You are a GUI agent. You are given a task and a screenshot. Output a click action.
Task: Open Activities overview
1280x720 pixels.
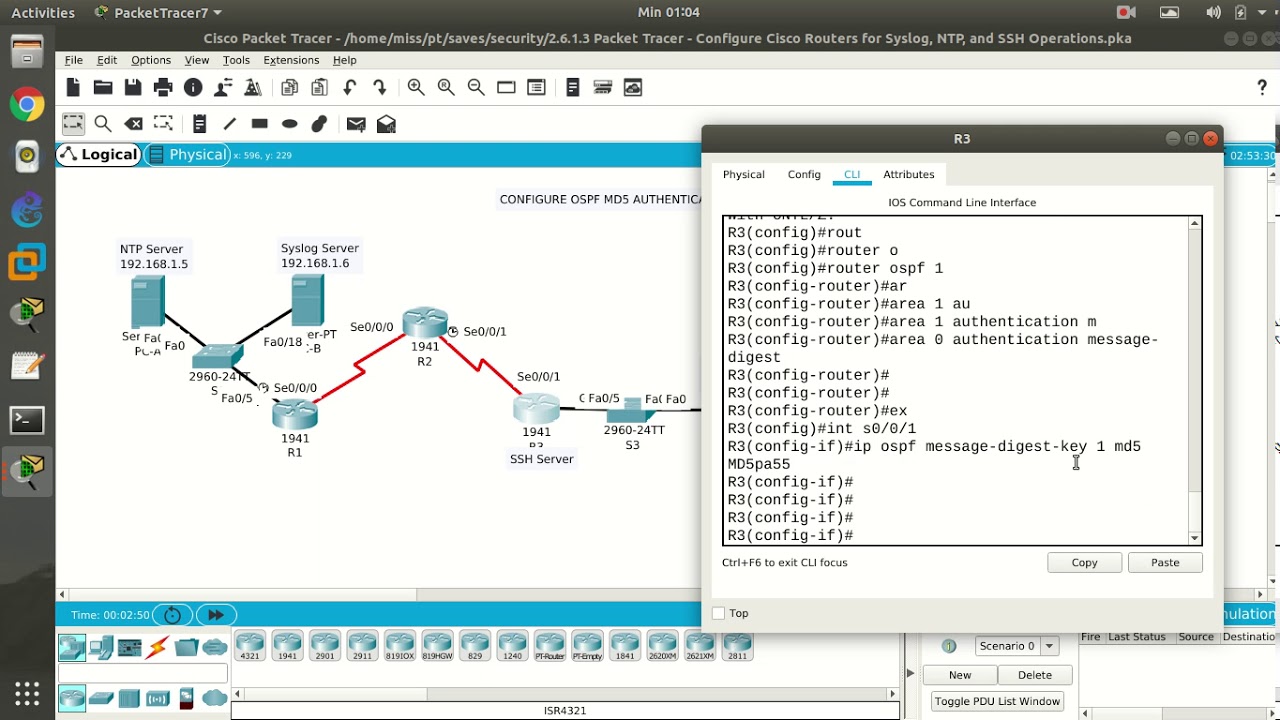coord(43,13)
